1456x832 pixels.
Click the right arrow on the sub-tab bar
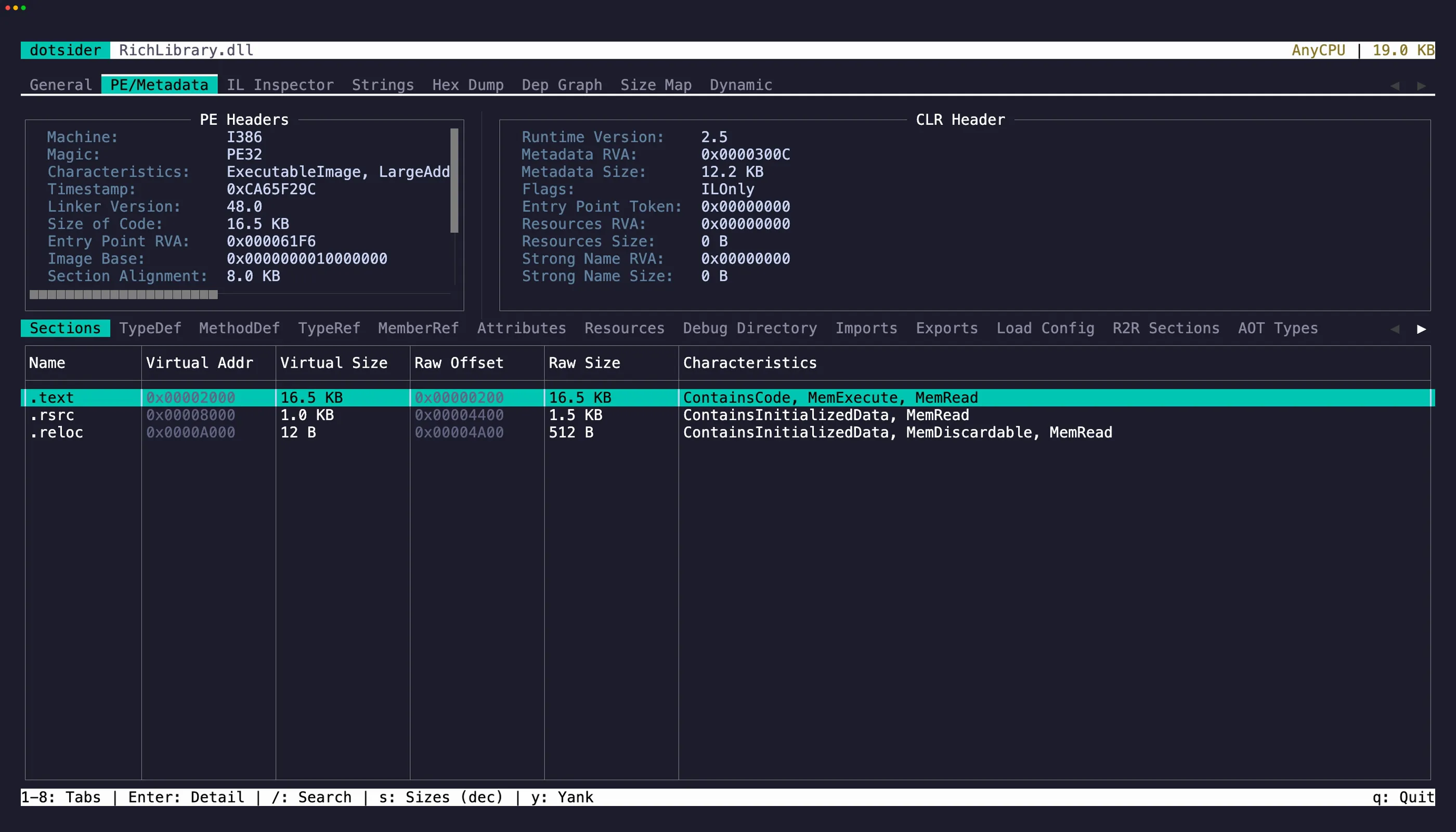coord(1421,329)
